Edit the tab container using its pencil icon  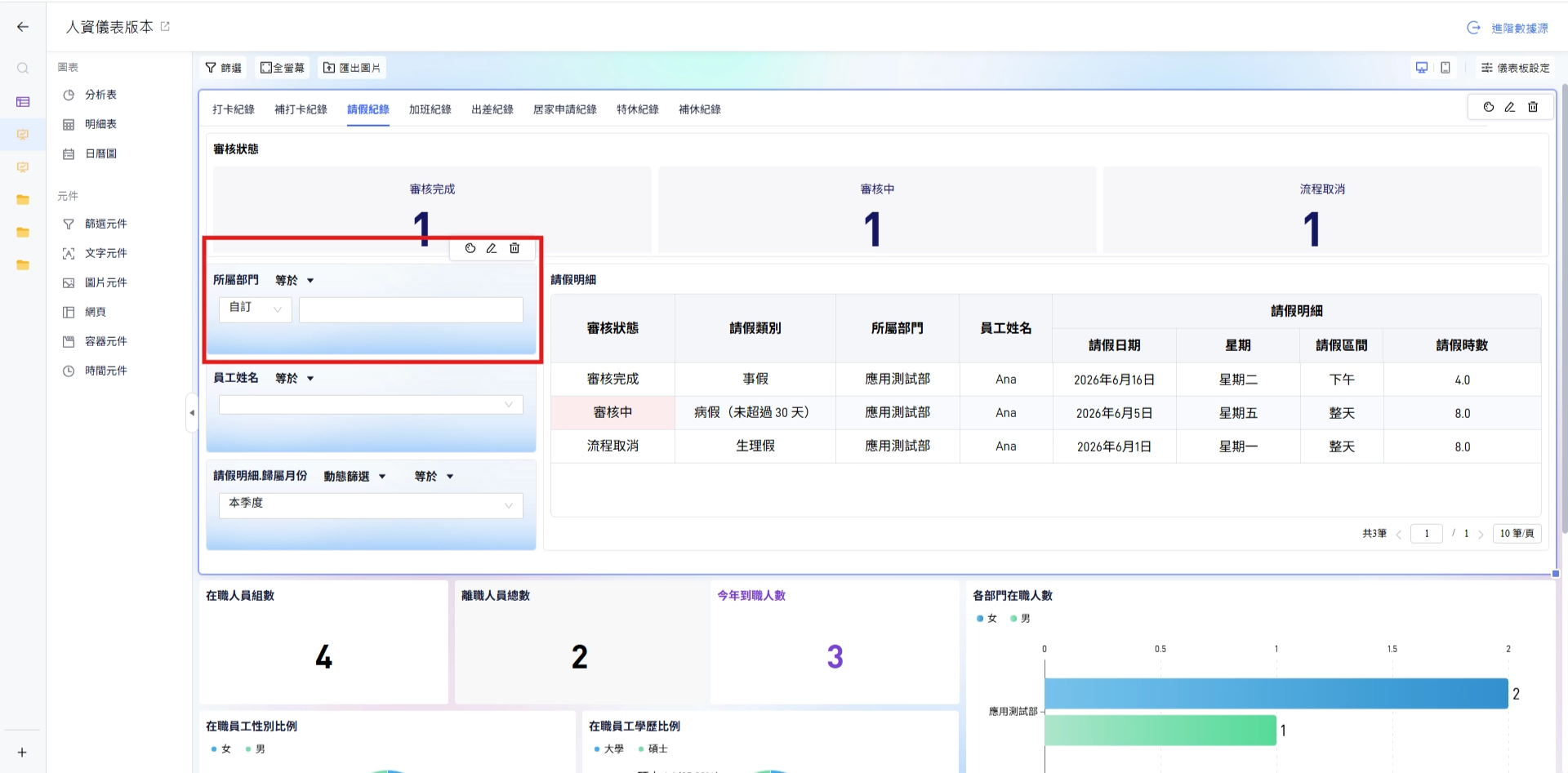click(x=1510, y=107)
